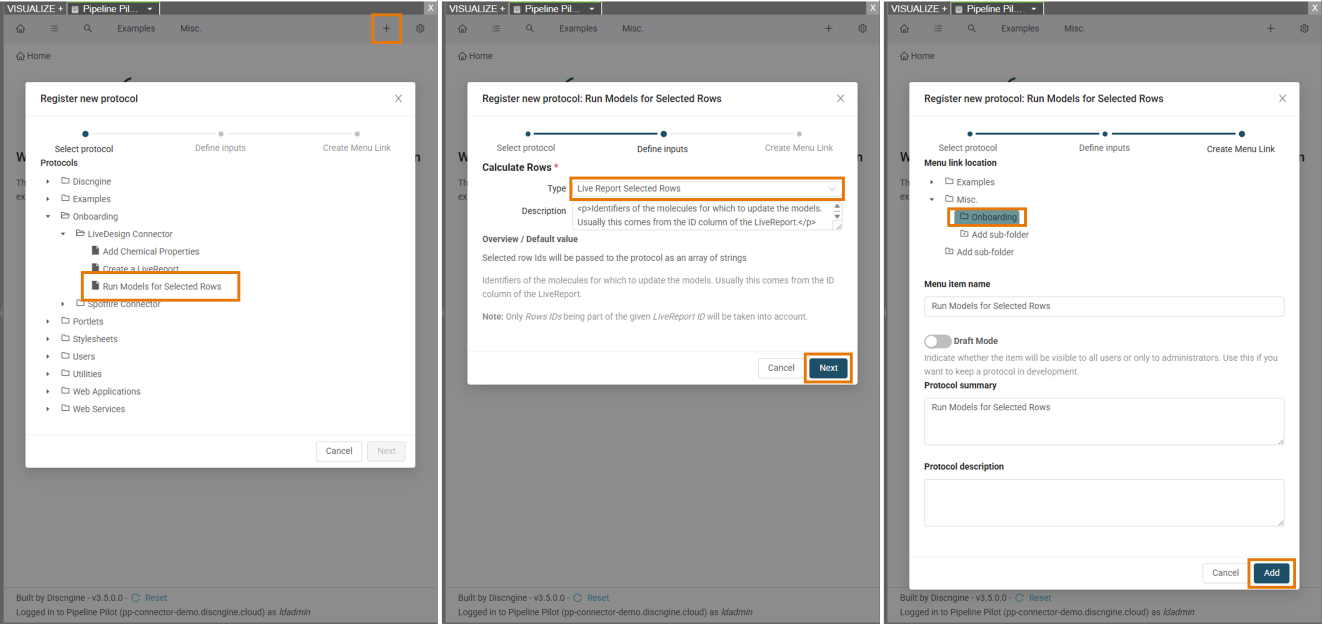Click Cancel in the Select protocol dialog
Viewport: 1322px width, 624px height.
coord(339,451)
